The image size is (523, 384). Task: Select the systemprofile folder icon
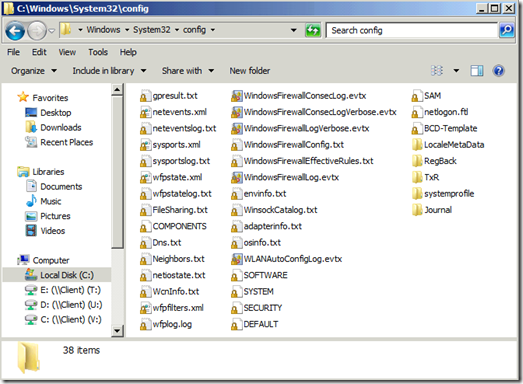coord(417,194)
